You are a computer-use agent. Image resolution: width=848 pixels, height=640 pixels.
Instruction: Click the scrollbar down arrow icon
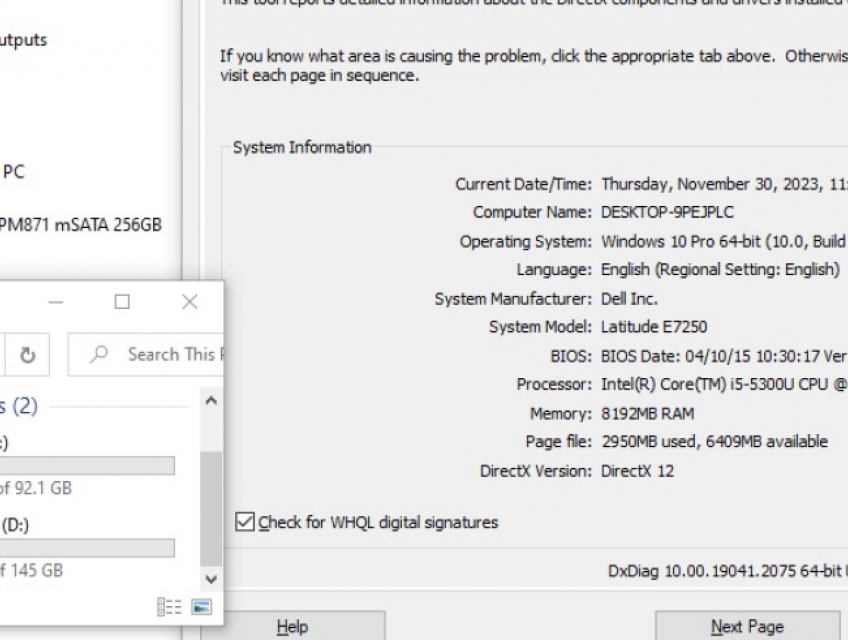[210, 579]
